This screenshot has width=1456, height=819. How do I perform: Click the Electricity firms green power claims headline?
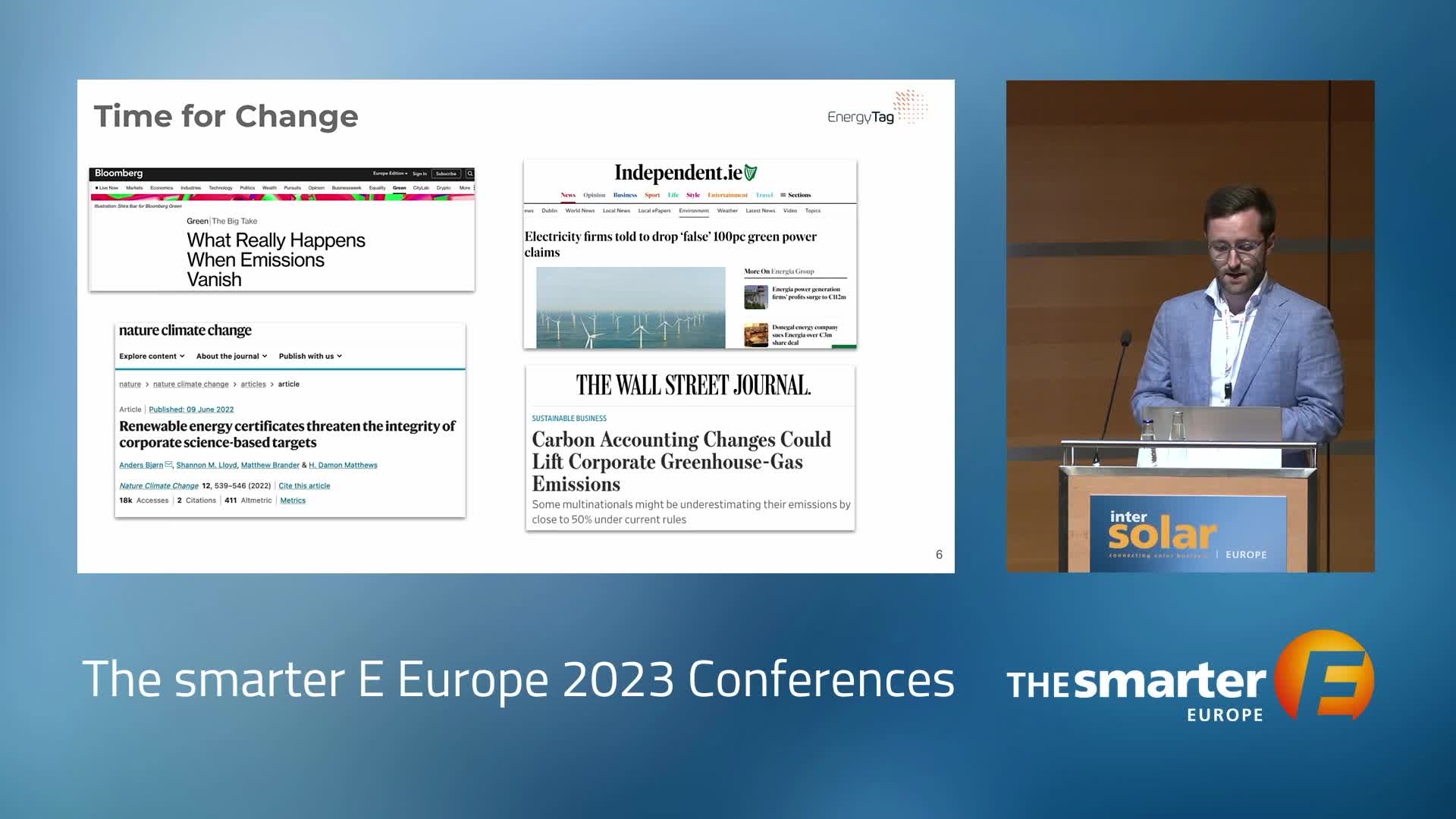[670, 244]
